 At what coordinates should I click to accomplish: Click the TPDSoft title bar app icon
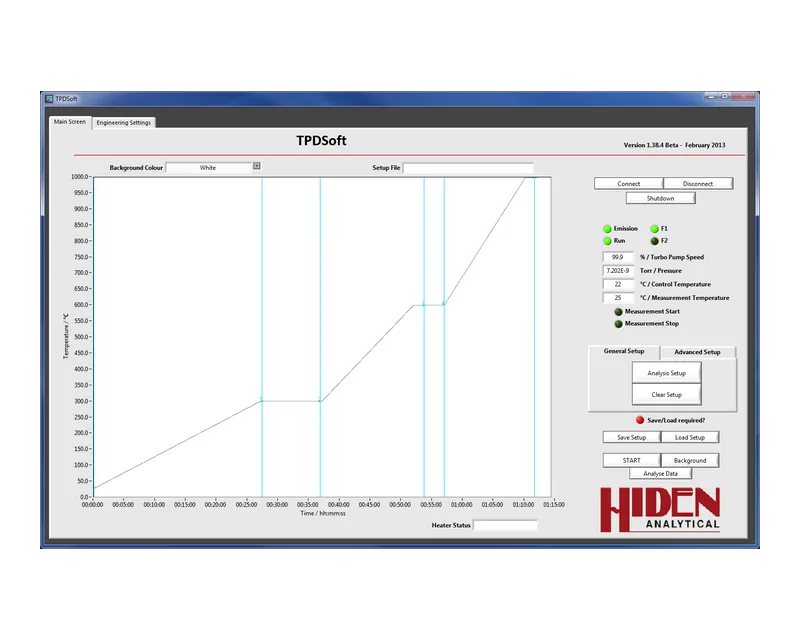click(x=49, y=99)
